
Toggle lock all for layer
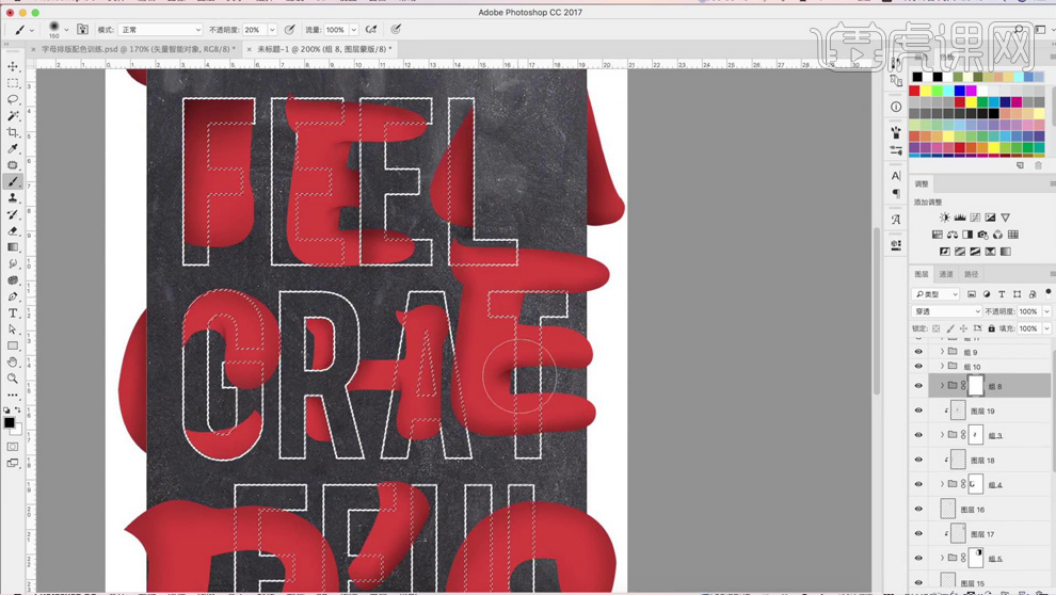point(991,329)
